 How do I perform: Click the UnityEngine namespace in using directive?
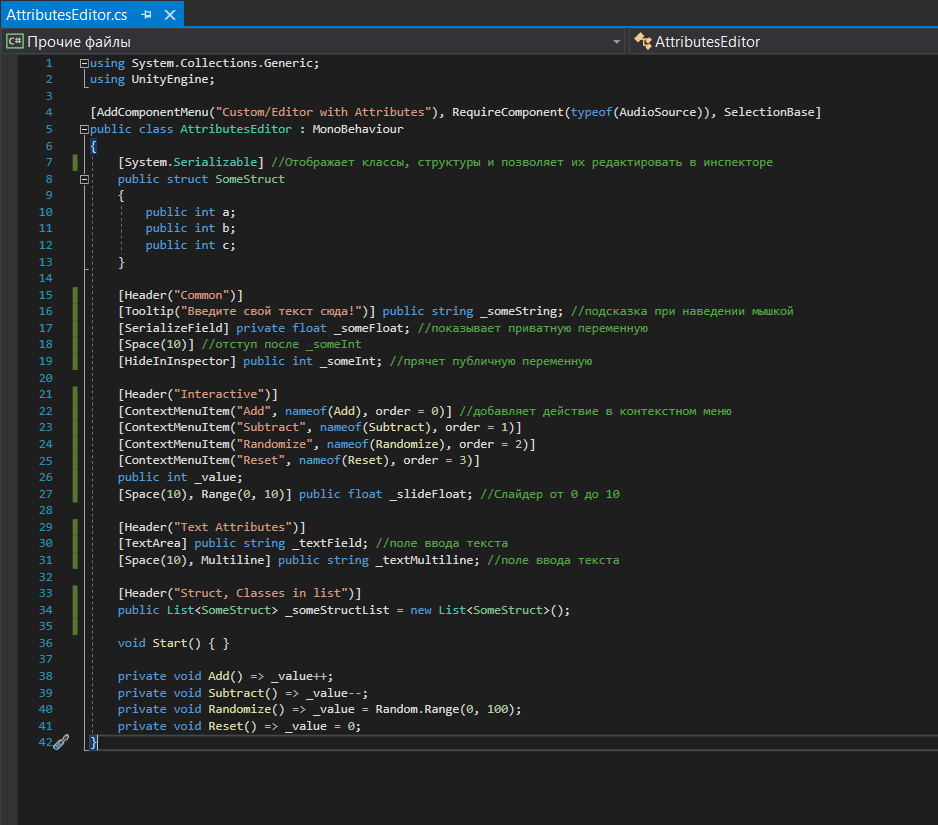(169, 80)
